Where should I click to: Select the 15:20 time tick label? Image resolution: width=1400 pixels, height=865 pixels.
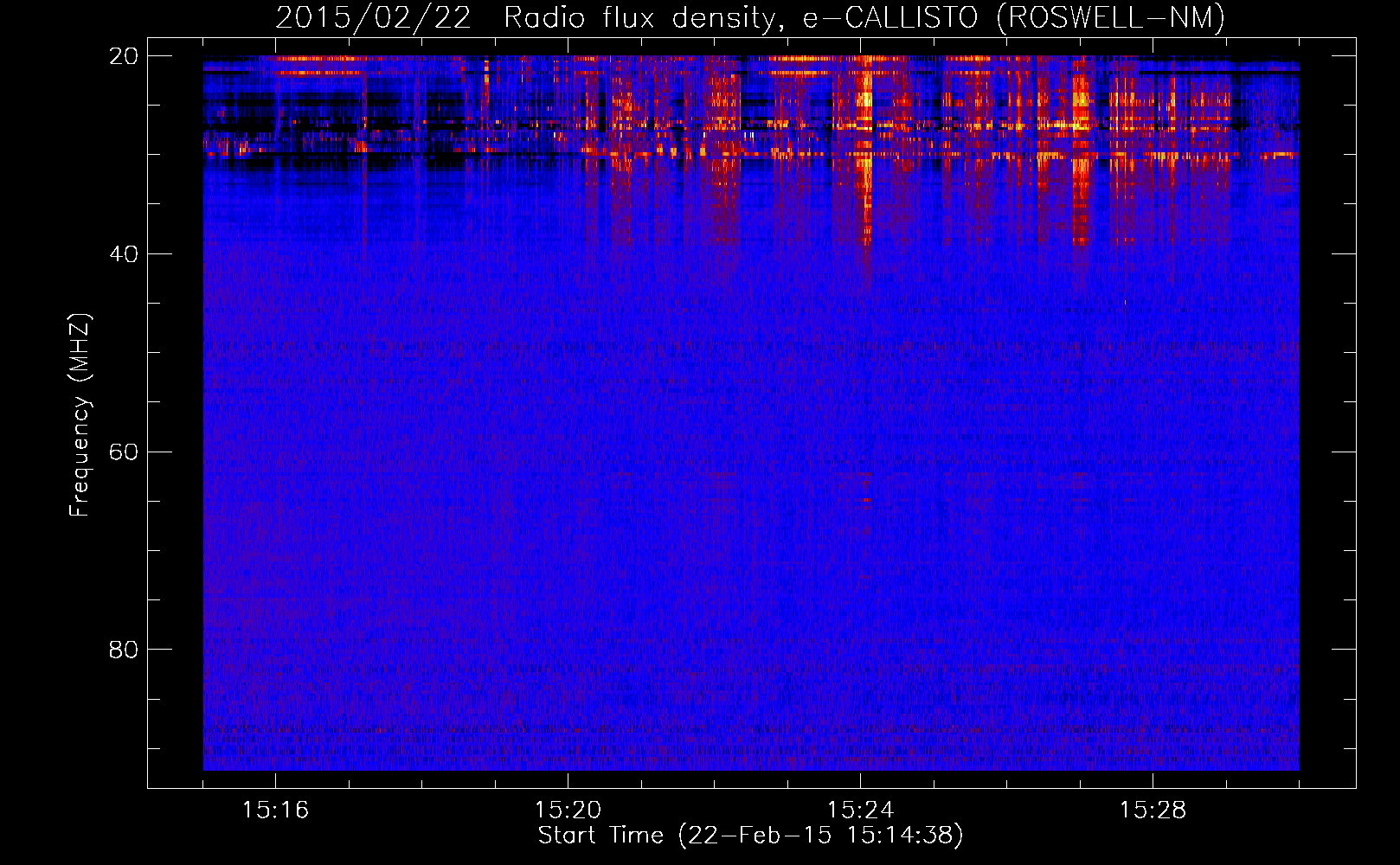point(568,810)
